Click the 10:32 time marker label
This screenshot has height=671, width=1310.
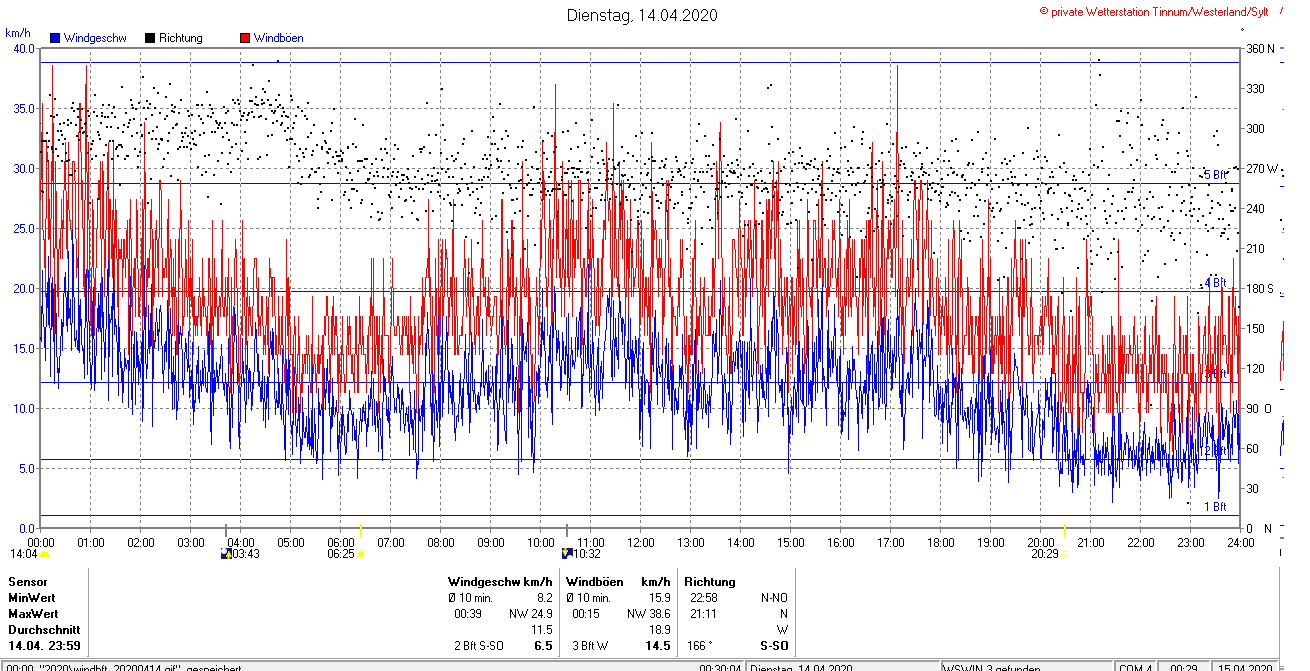click(587, 553)
